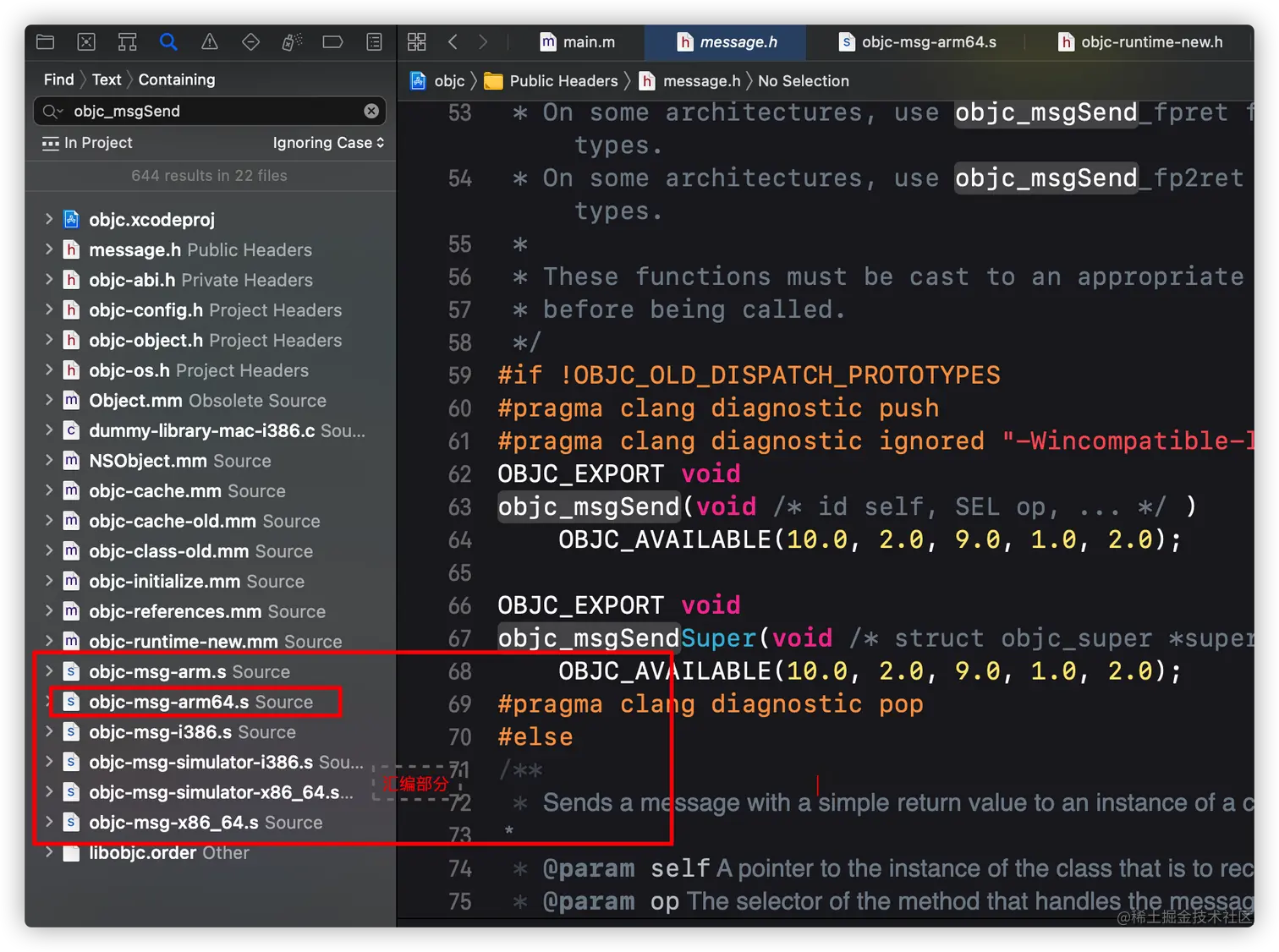
Task: Click the libobjc.order blank file icon
Action: point(72,852)
